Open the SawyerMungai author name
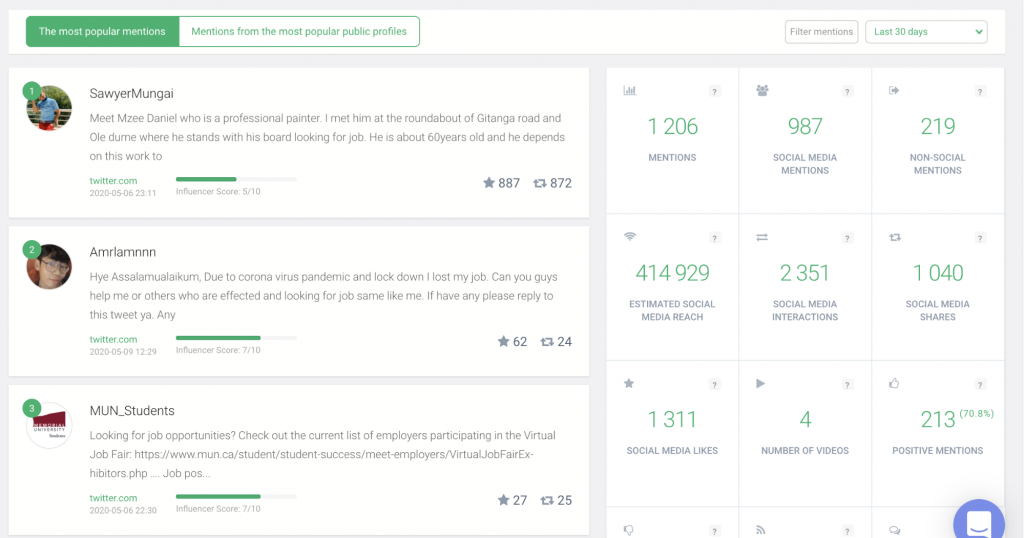 131,94
